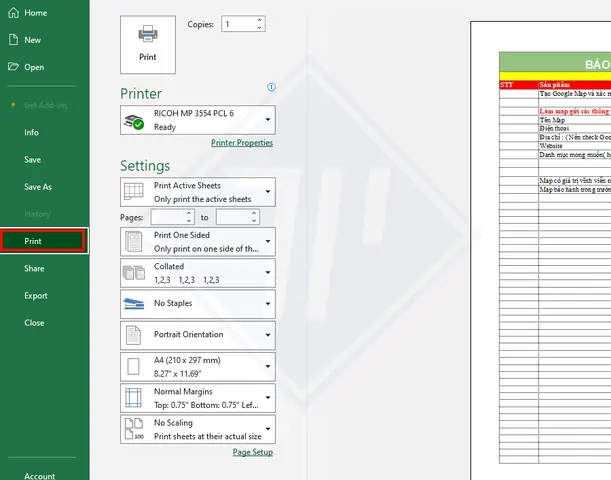Open the No Staples dropdown
The image size is (611, 480).
point(198,304)
